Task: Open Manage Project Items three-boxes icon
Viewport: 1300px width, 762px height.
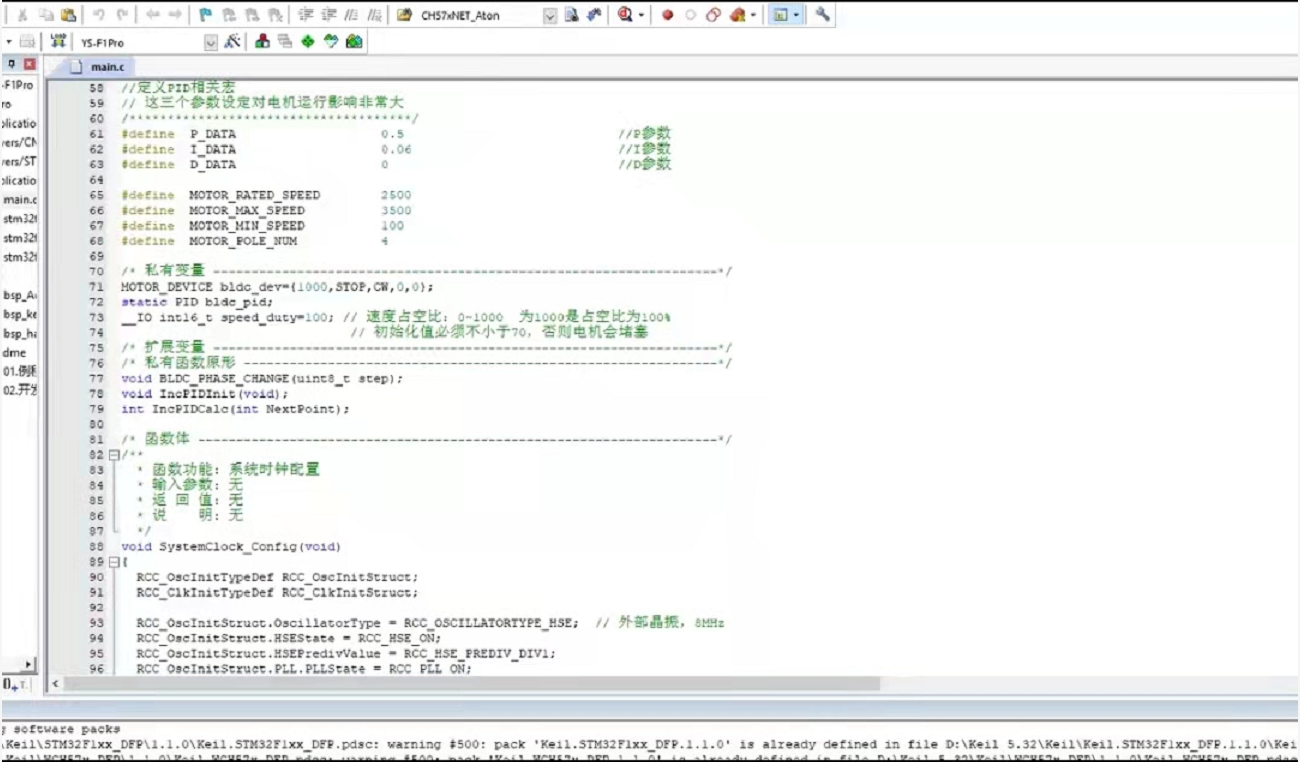Action: pyautogui.click(x=262, y=42)
